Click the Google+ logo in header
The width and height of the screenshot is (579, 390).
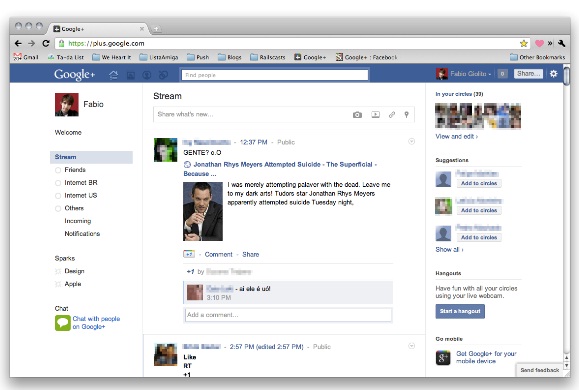75,75
